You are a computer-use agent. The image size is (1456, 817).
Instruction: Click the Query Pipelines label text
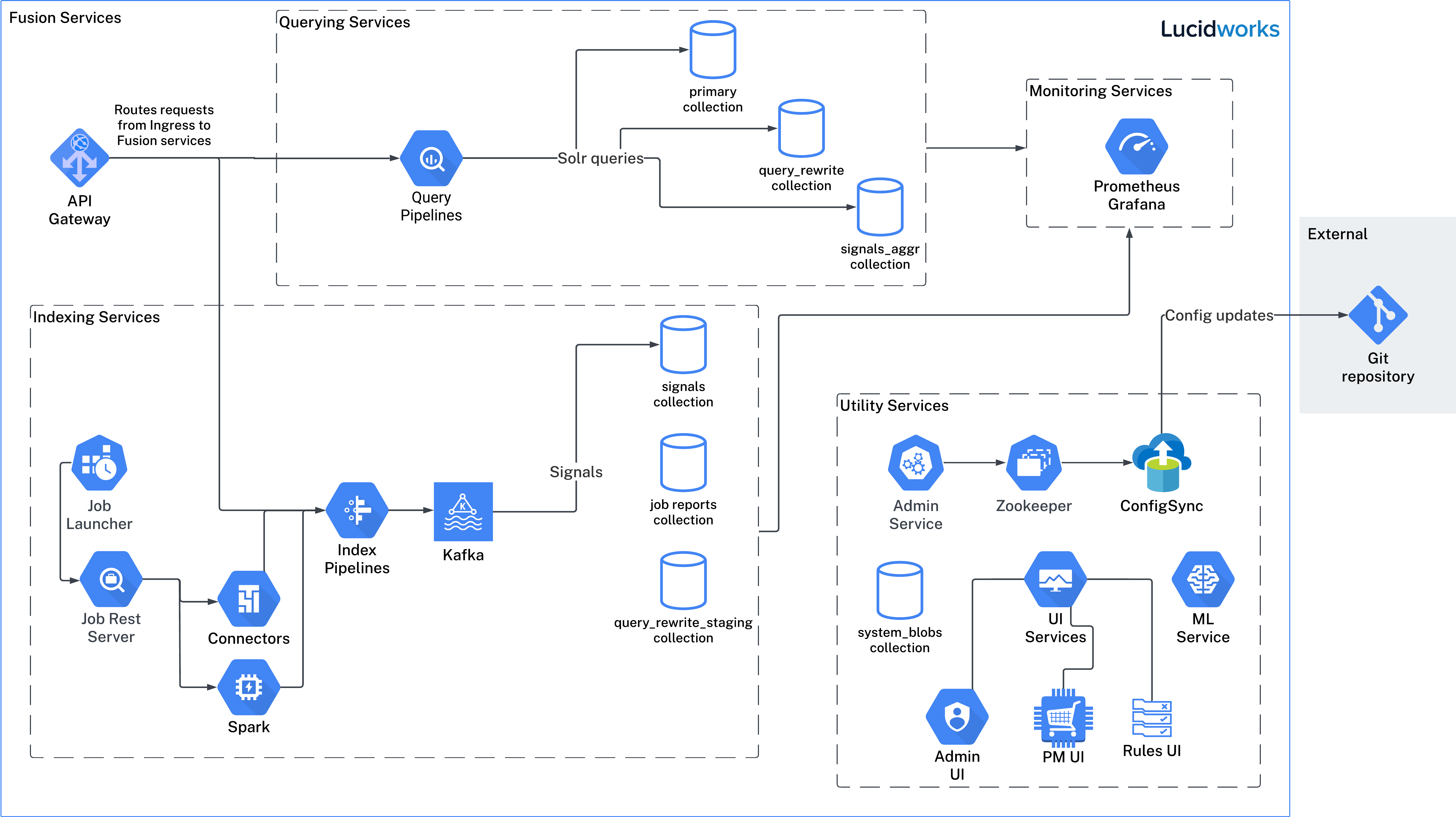pos(431,206)
